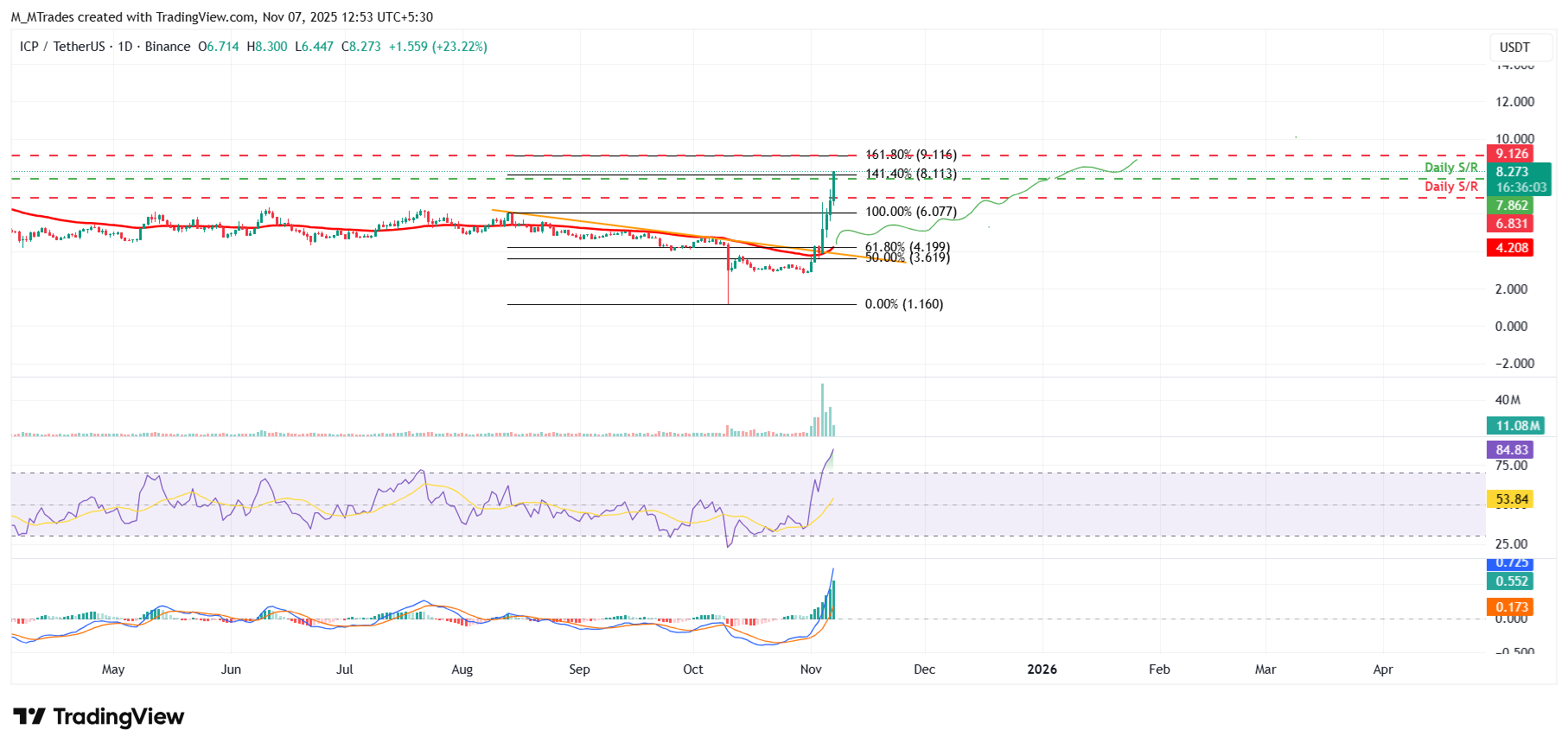Click the yellow RSI average label 53.84

(x=1511, y=499)
